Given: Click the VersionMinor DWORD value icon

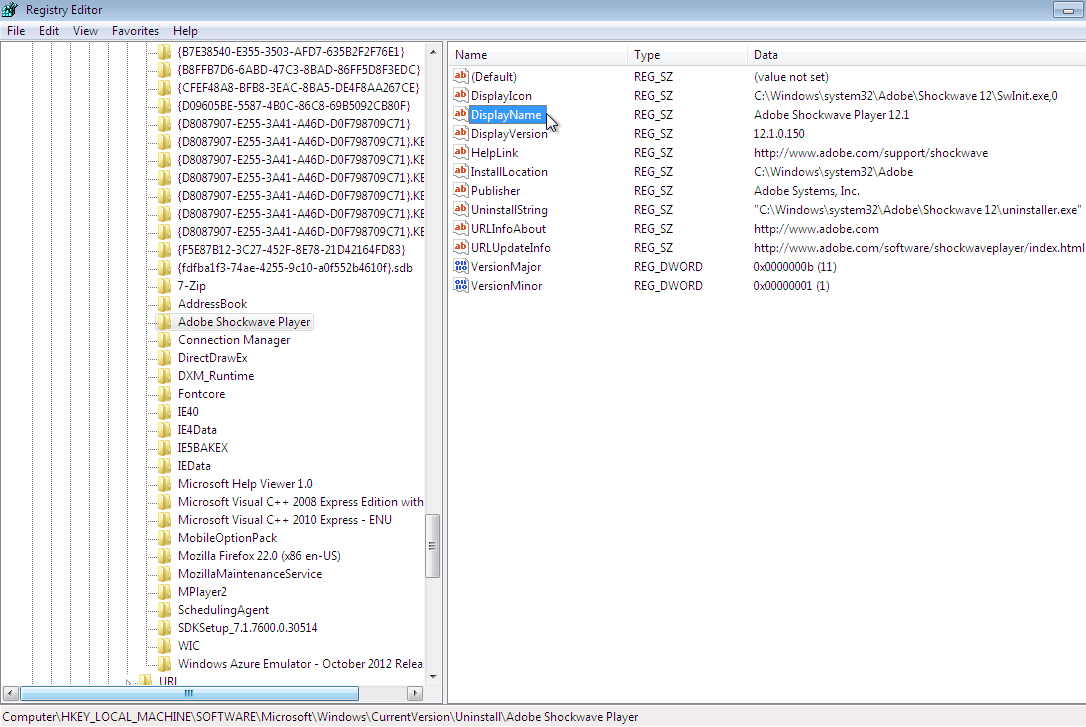Looking at the screenshot, I should tap(461, 286).
